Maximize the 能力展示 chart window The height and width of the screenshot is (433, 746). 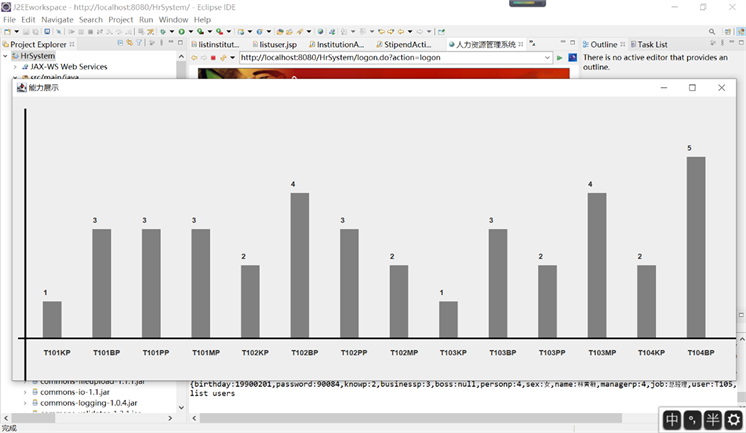click(x=692, y=88)
